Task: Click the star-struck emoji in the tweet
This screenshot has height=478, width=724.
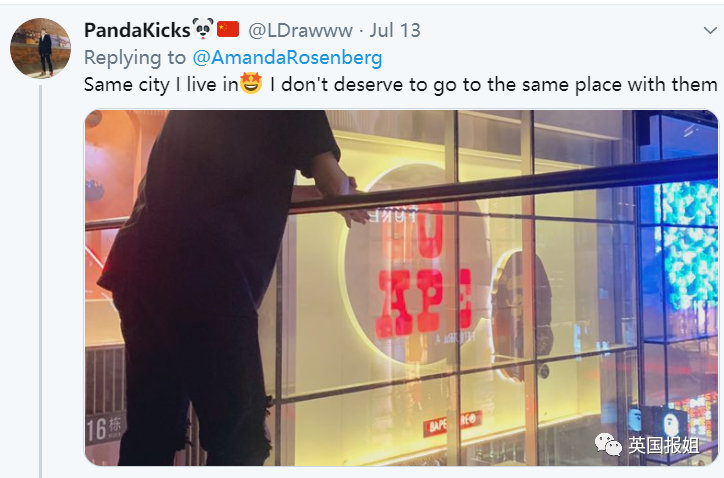Action: click(251, 84)
